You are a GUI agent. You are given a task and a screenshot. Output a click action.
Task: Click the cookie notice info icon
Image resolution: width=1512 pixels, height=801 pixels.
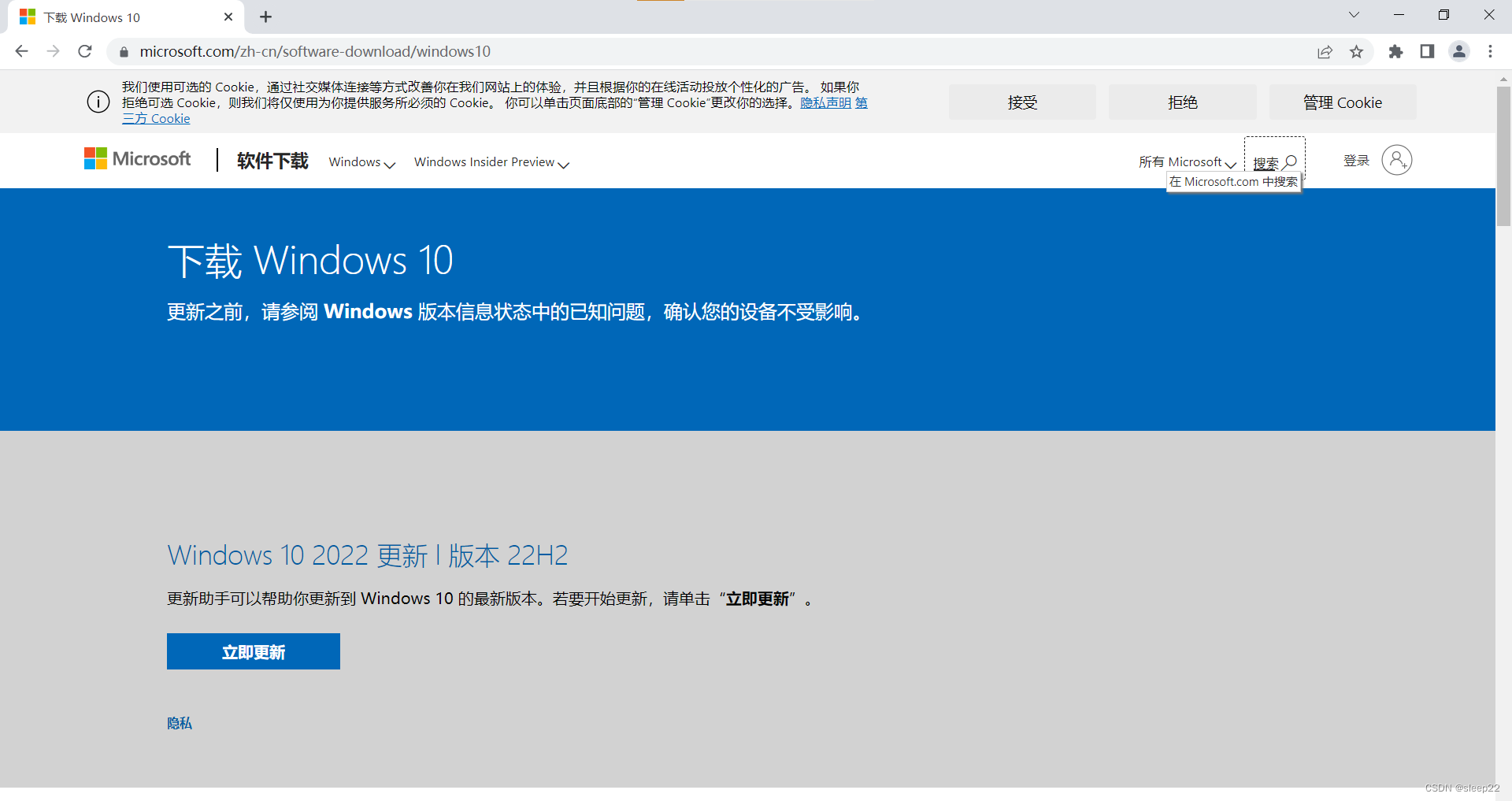click(98, 102)
